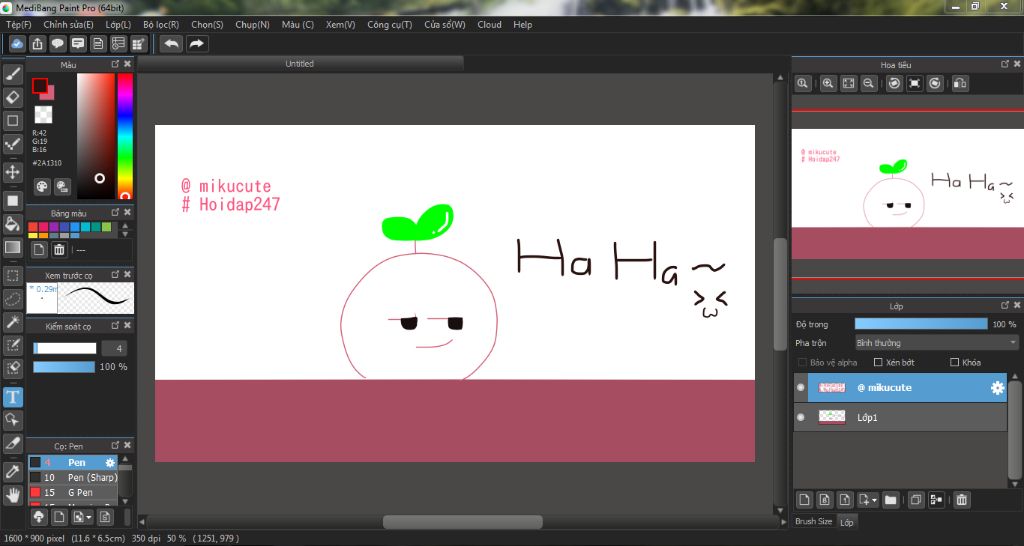The width and height of the screenshot is (1024, 546).
Task: Open the Help menu
Action: point(522,24)
